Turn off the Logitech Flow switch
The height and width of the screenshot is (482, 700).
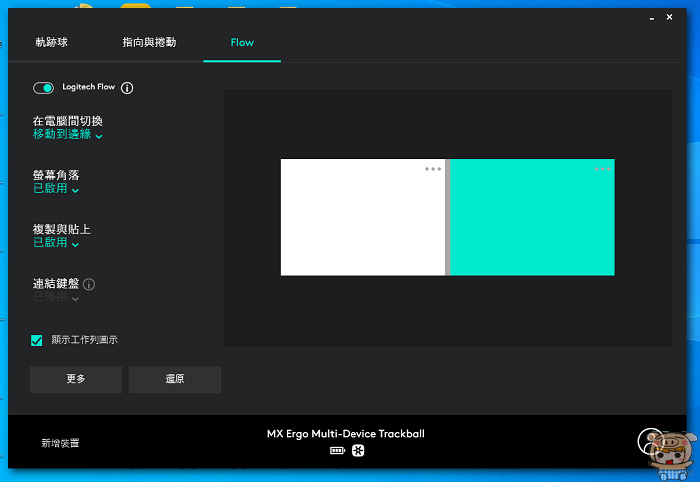coord(43,88)
